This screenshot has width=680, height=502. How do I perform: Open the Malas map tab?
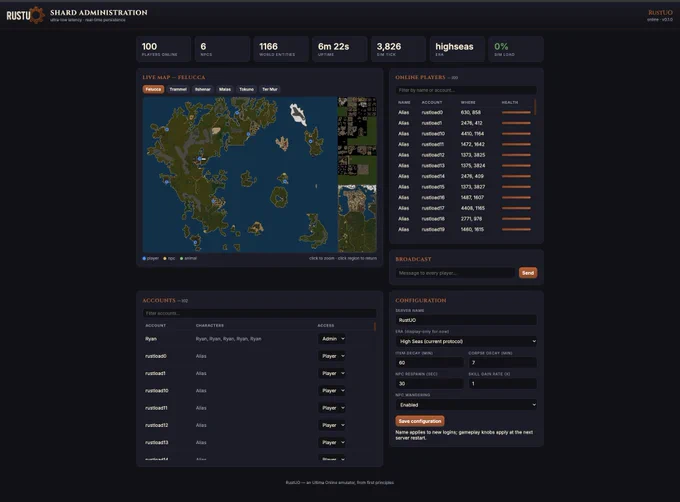[225, 89]
